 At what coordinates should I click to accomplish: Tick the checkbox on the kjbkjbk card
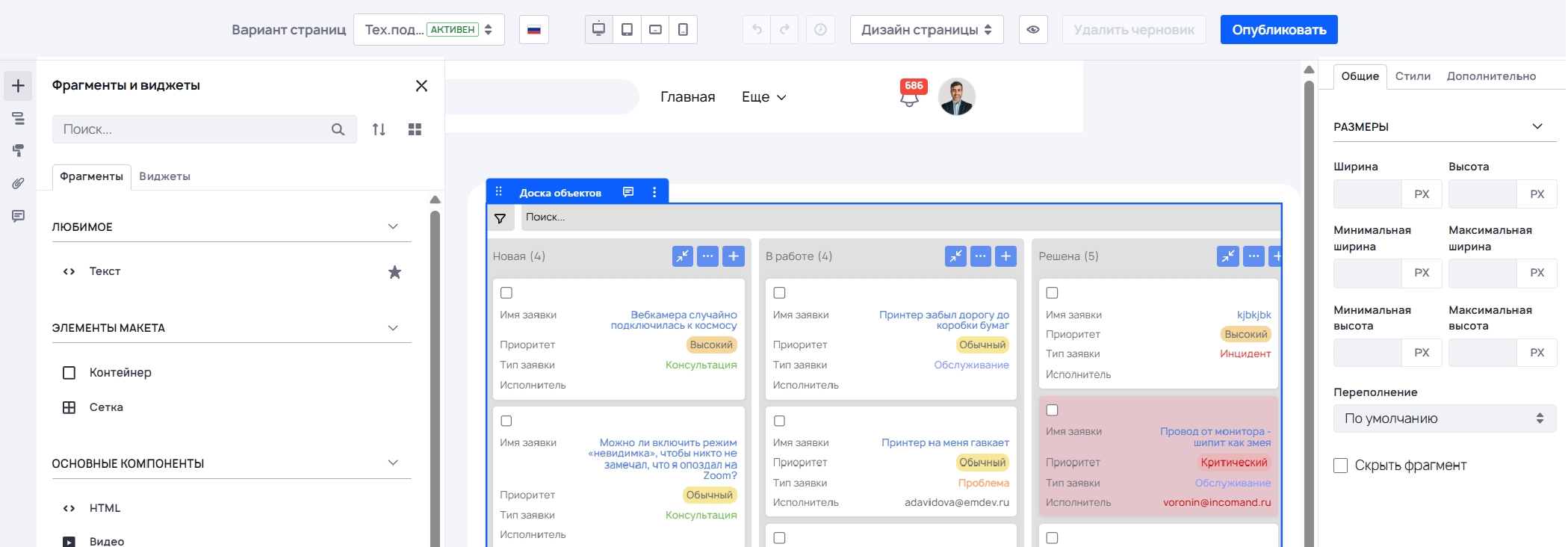point(1052,293)
